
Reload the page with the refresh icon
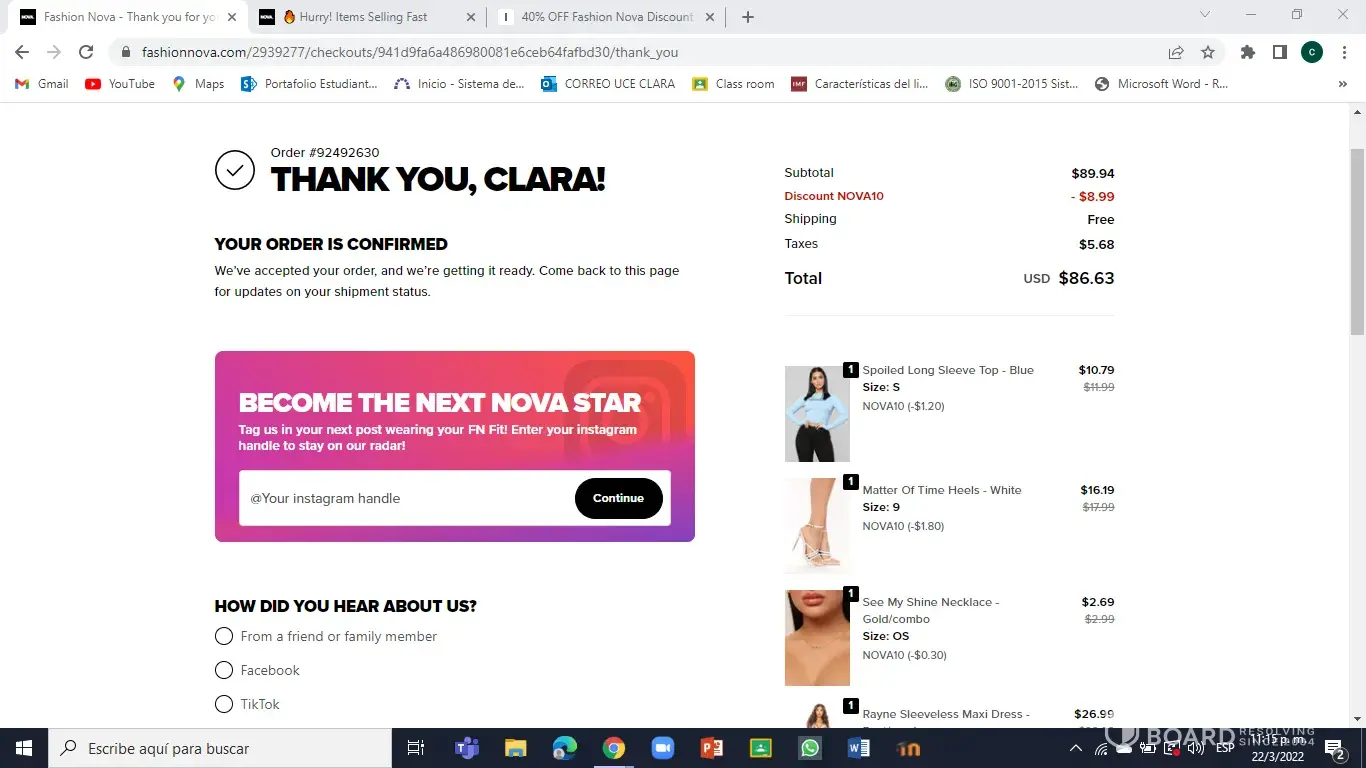tap(86, 52)
